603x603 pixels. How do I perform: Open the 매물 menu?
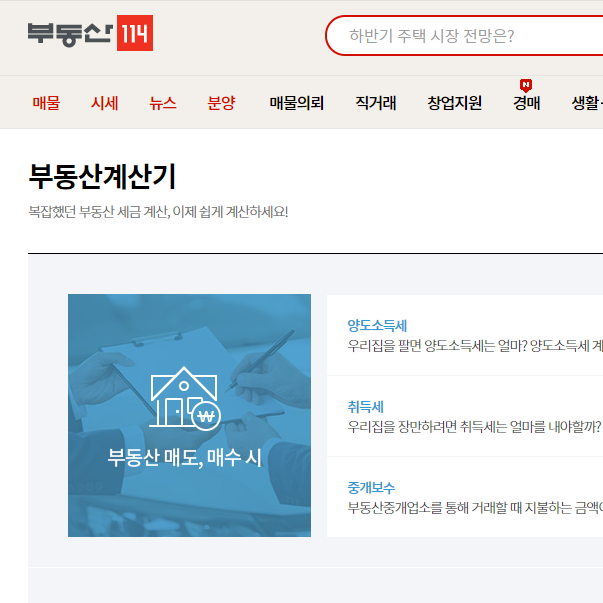click(x=46, y=103)
